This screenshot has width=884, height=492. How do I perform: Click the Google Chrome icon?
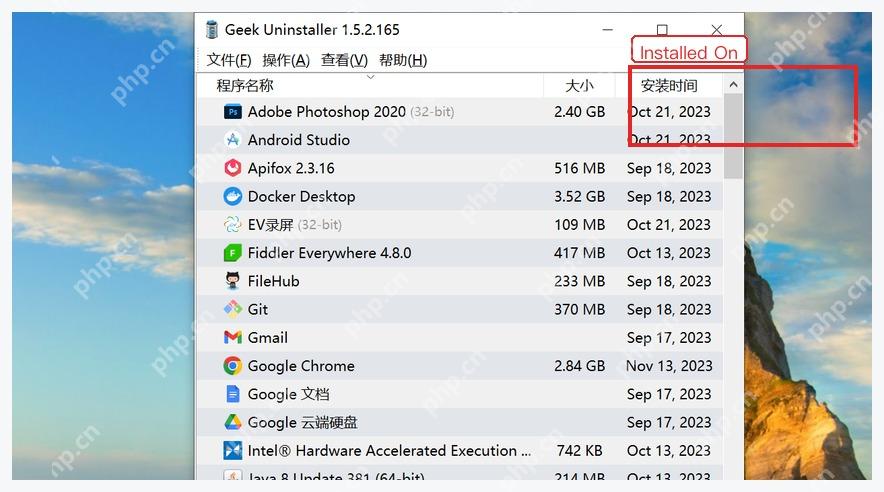click(x=233, y=366)
